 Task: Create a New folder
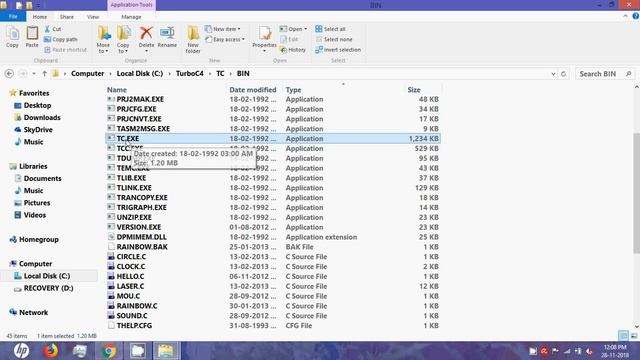pyautogui.click(x=193, y=40)
